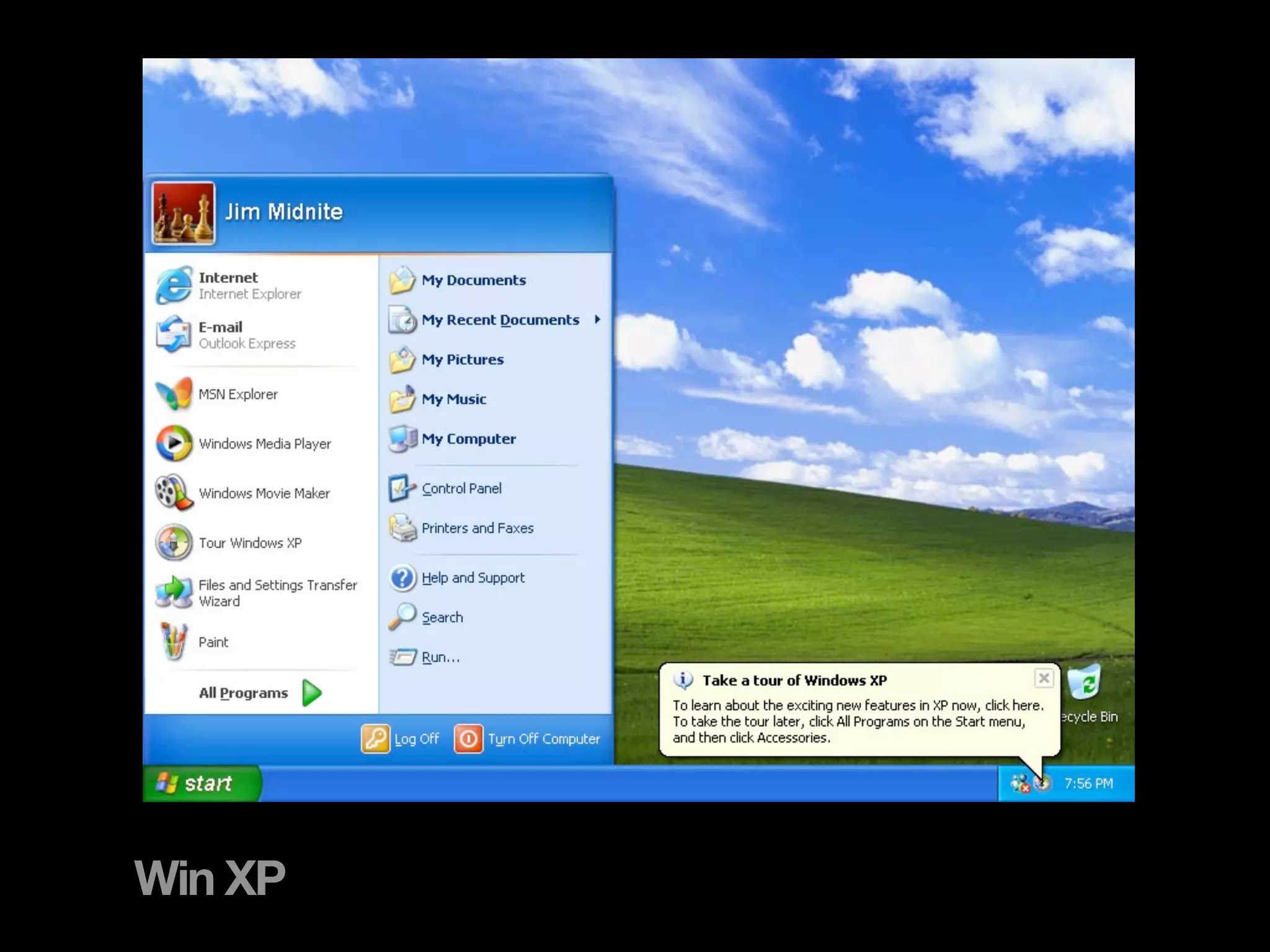Click the Printers and Faxes icon

point(402,528)
